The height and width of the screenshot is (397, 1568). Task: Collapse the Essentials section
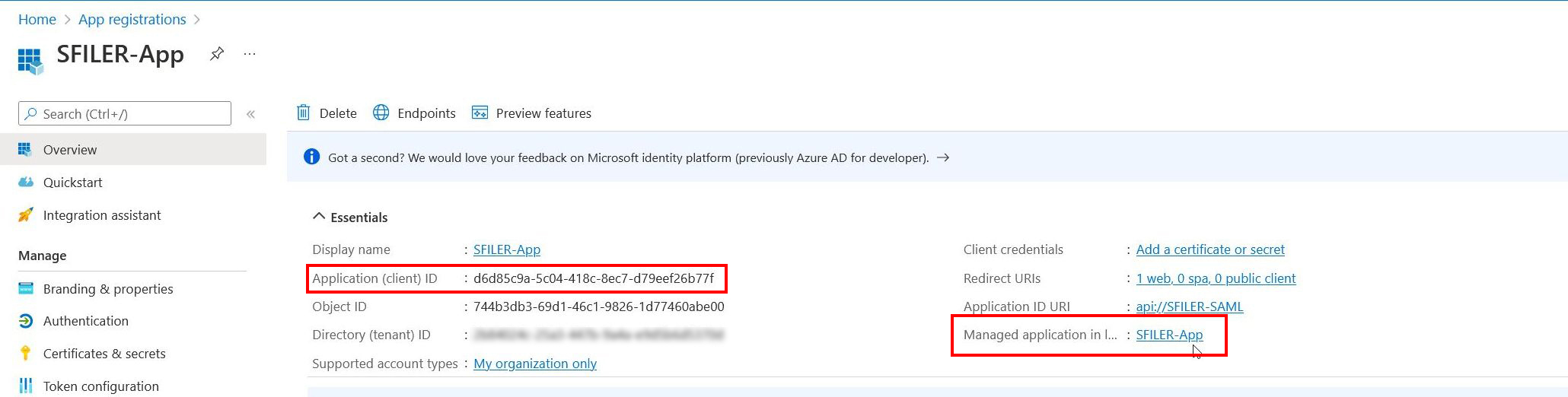tap(319, 217)
